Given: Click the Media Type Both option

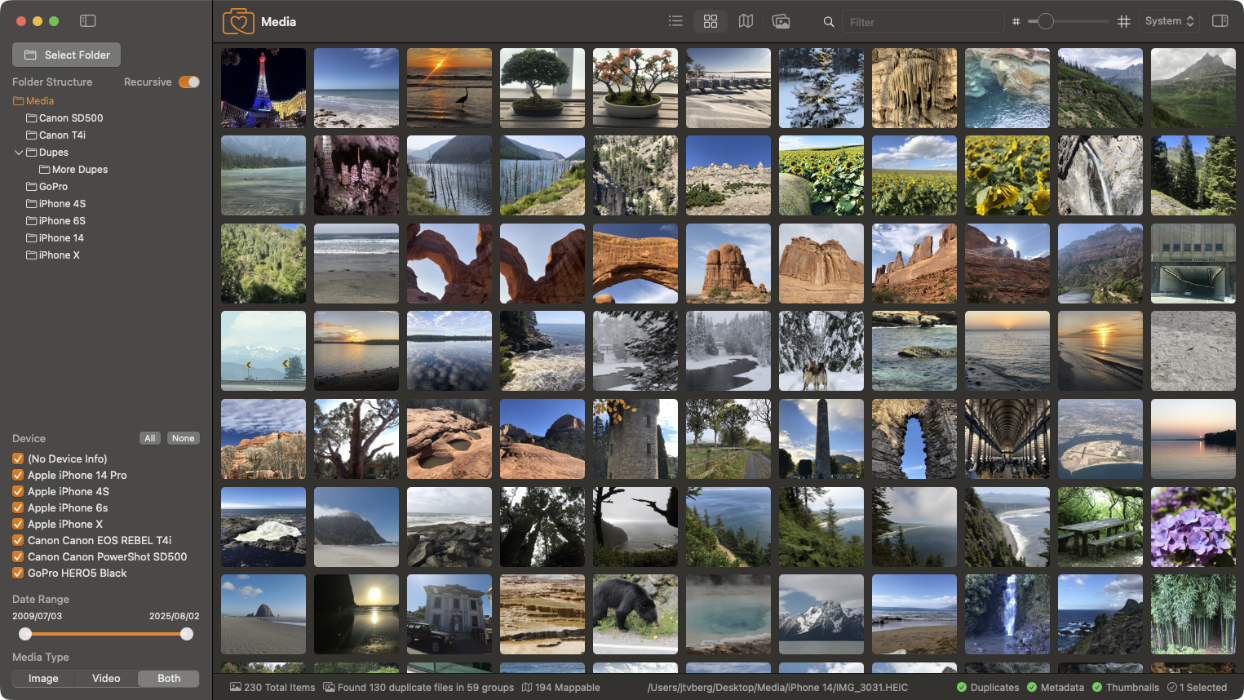Looking at the screenshot, I should tap(168, 678).
